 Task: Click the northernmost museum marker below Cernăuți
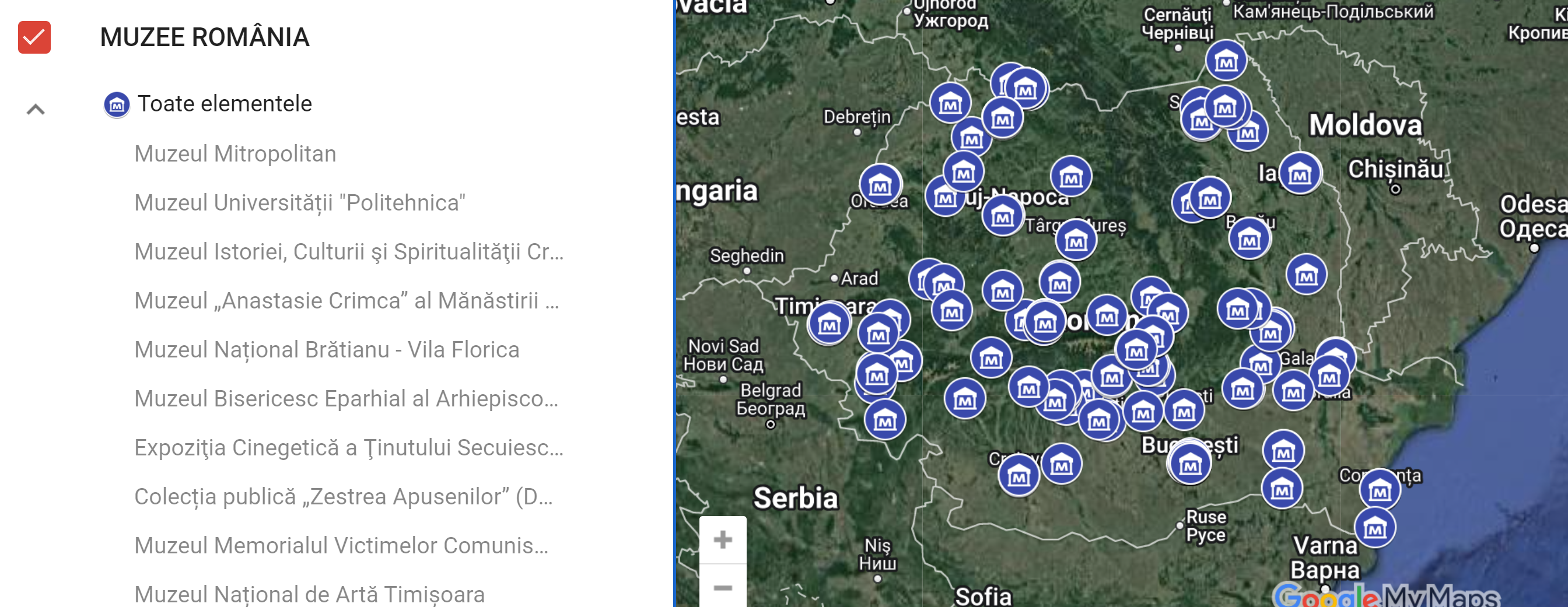[x=1226, y=61]
